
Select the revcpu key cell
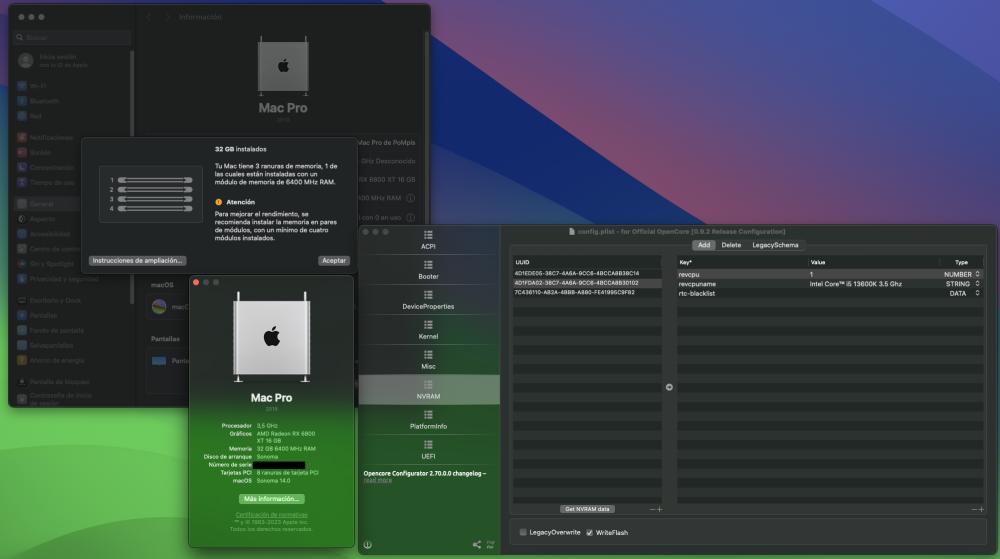[742, 274]
